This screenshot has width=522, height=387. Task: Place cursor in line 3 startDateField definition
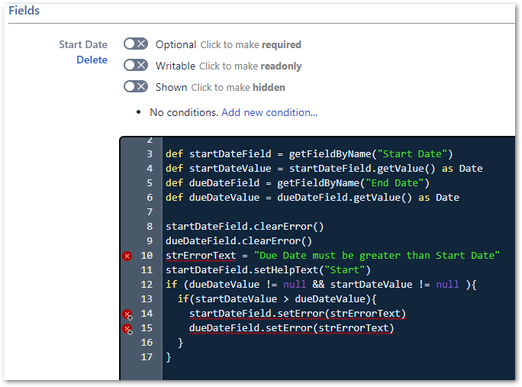point(309,154)
